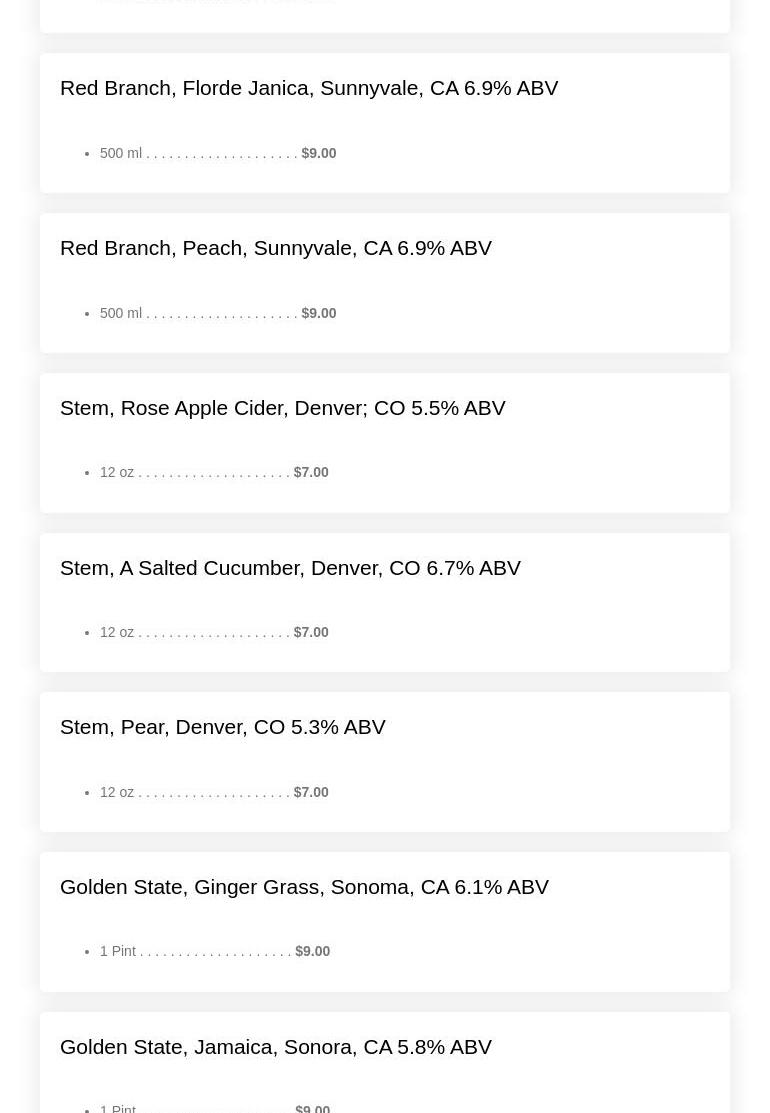The height and width of the screenshot is (1113, 770).
Task: Click Rose Apple Cider 12 oz size
Action: pyautogui.click(x=117, y=472)
